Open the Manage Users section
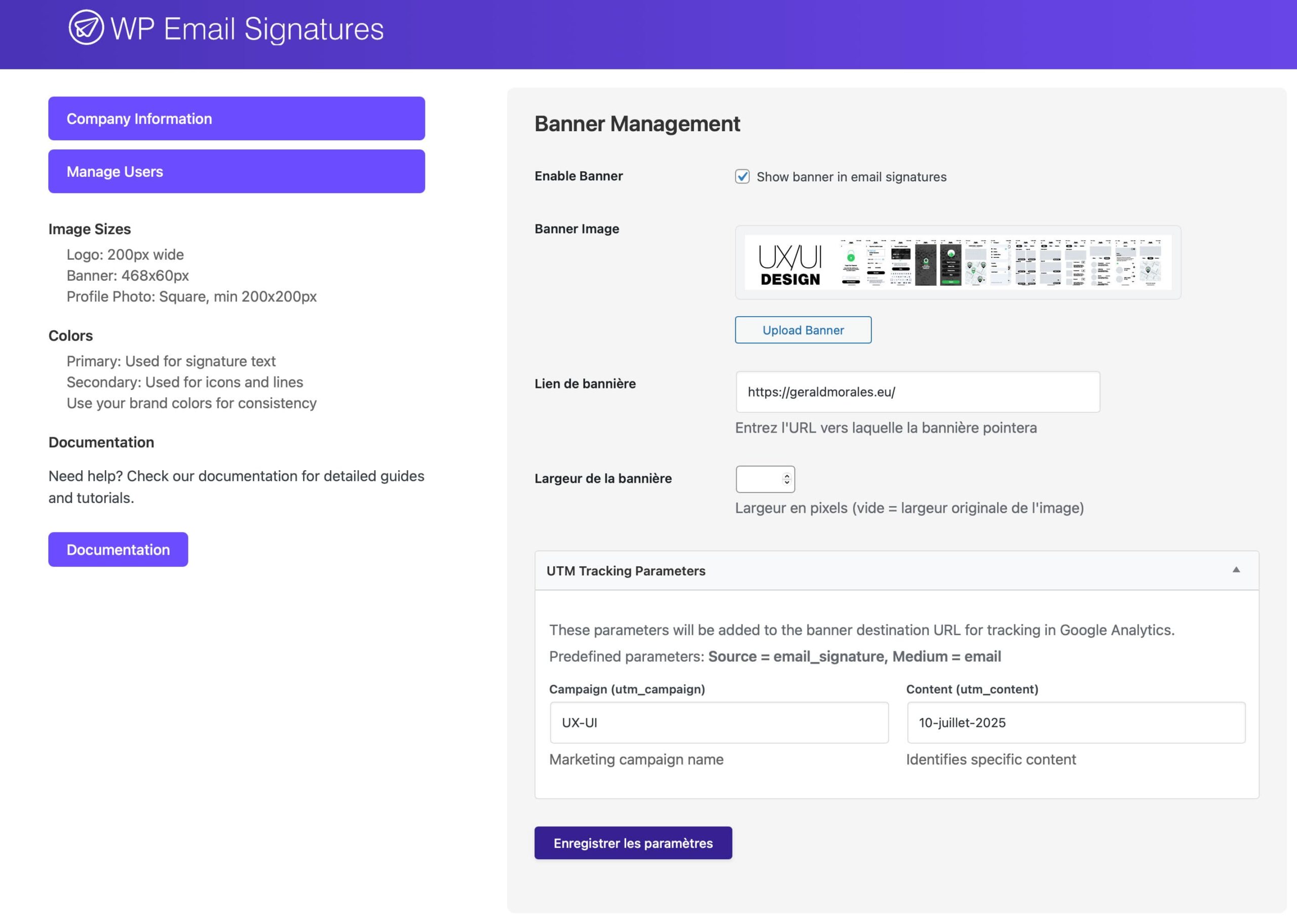 (236, 171)
